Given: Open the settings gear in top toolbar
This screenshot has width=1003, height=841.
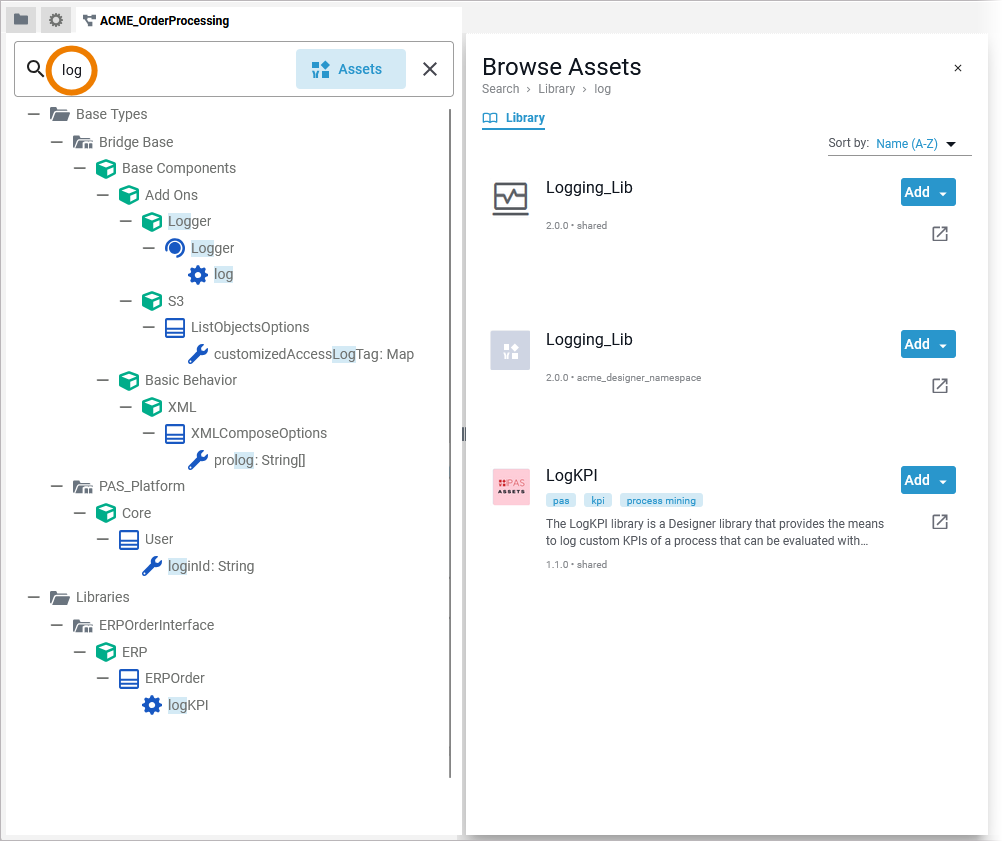Looking at the screenshot, I should click(x=56, y=20).
